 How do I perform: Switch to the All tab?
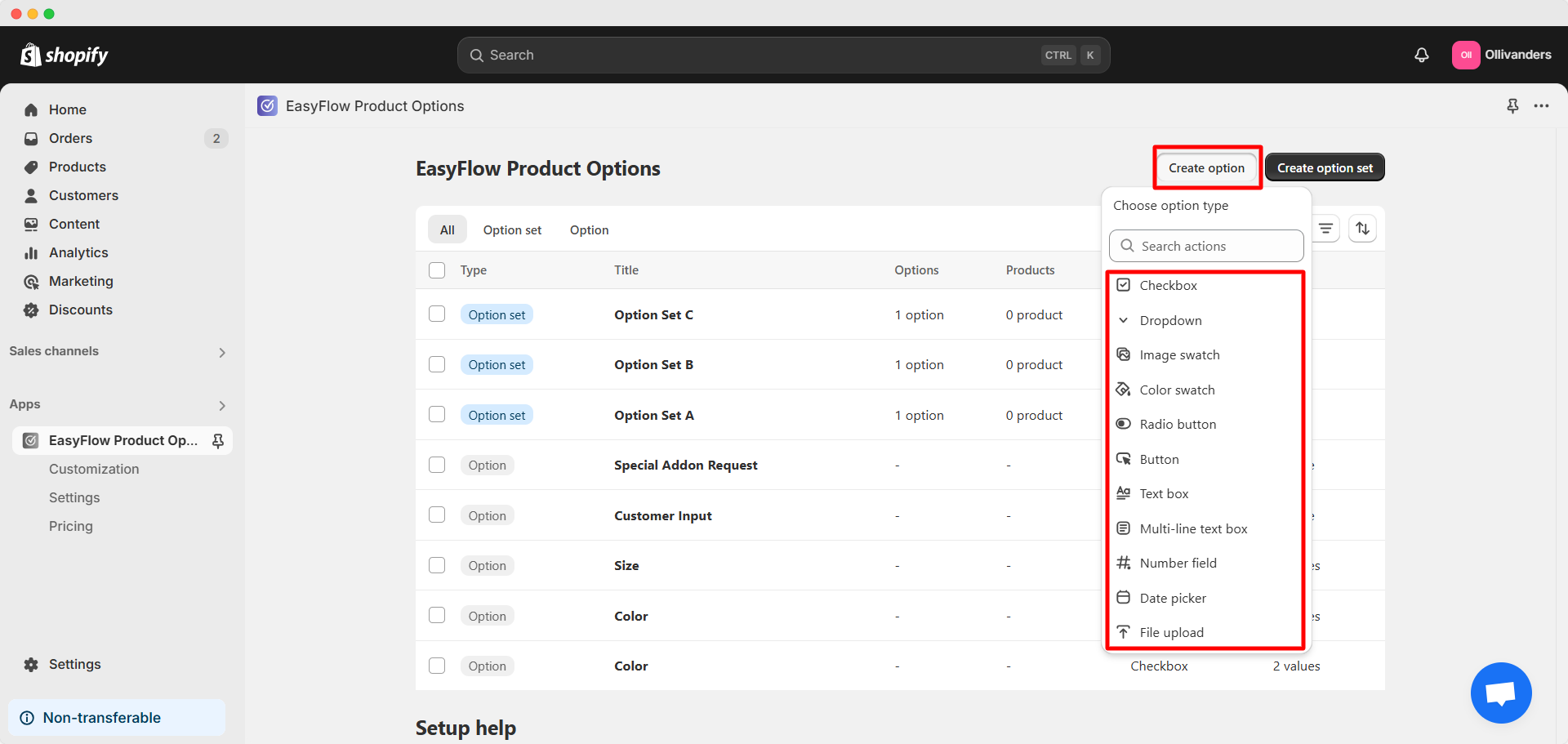tap(448, 229)
